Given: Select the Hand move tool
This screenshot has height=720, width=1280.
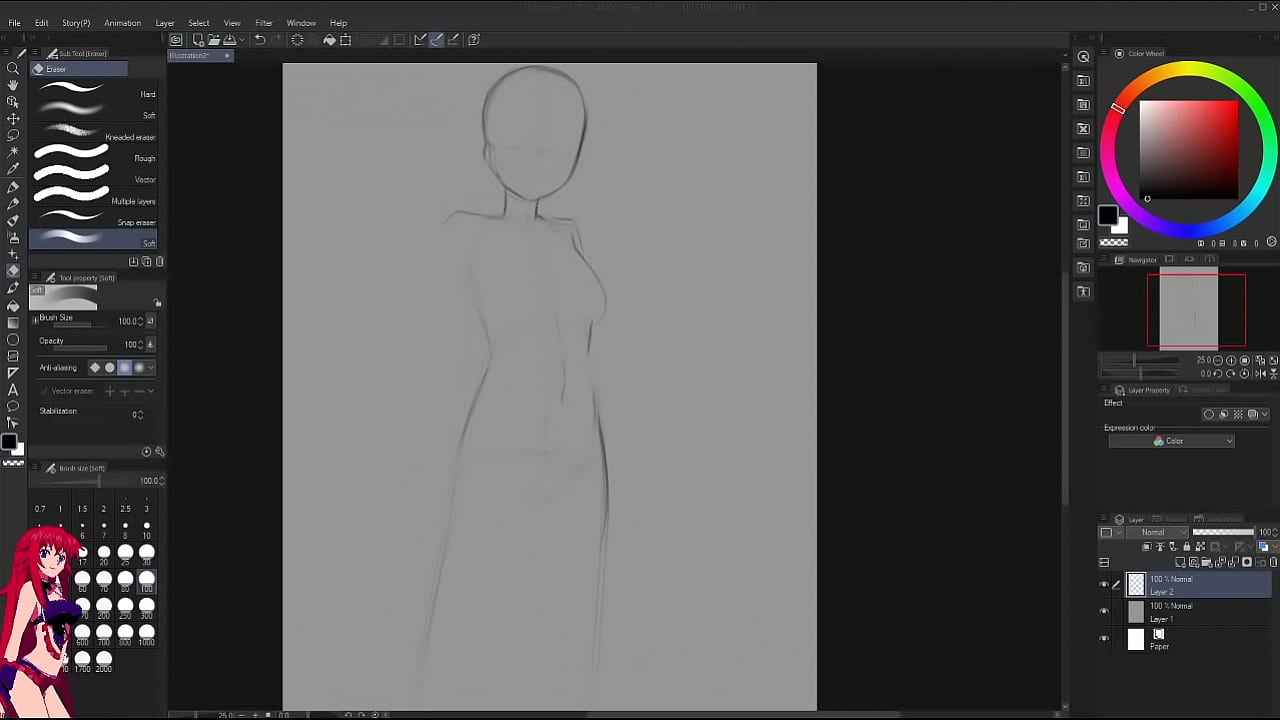Looking at the screenshot, I should (x=13, y=85).
